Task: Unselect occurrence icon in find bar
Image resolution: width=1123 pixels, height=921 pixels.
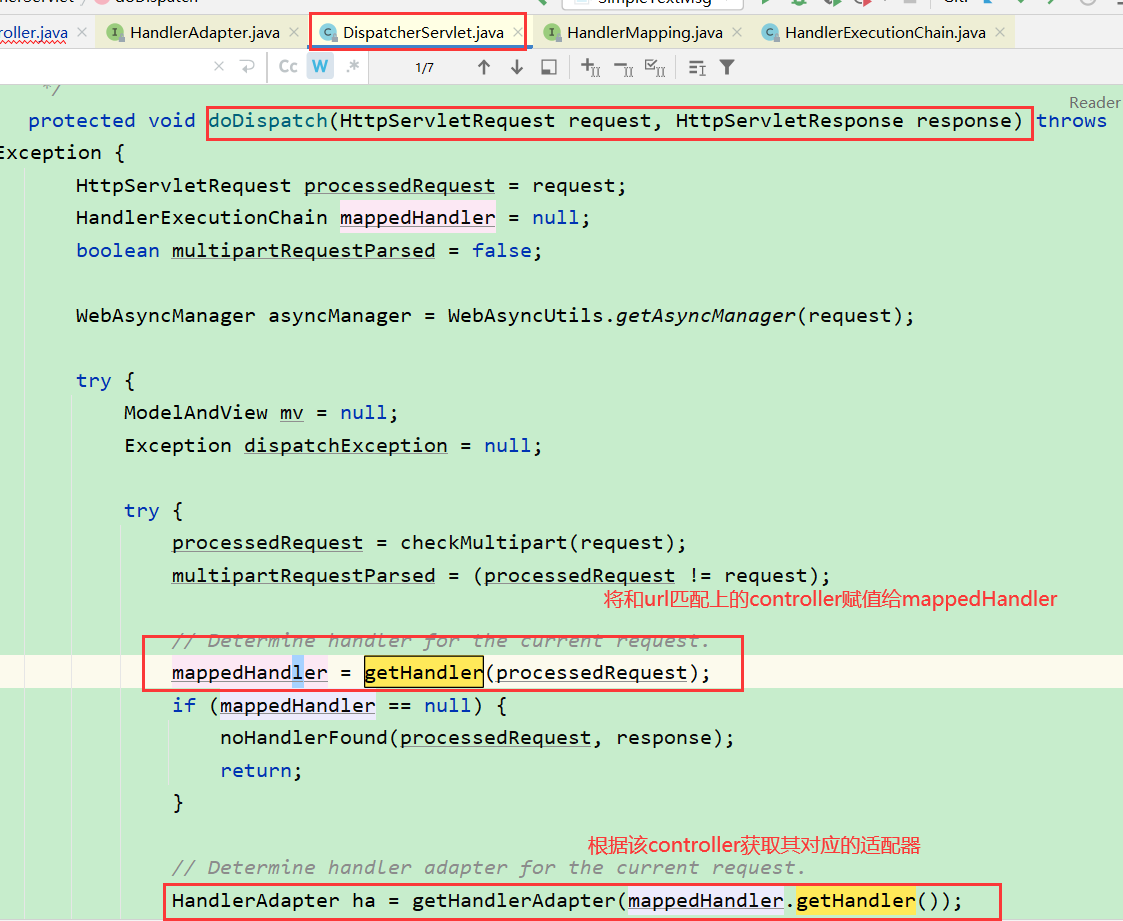Action: point(623,68)
